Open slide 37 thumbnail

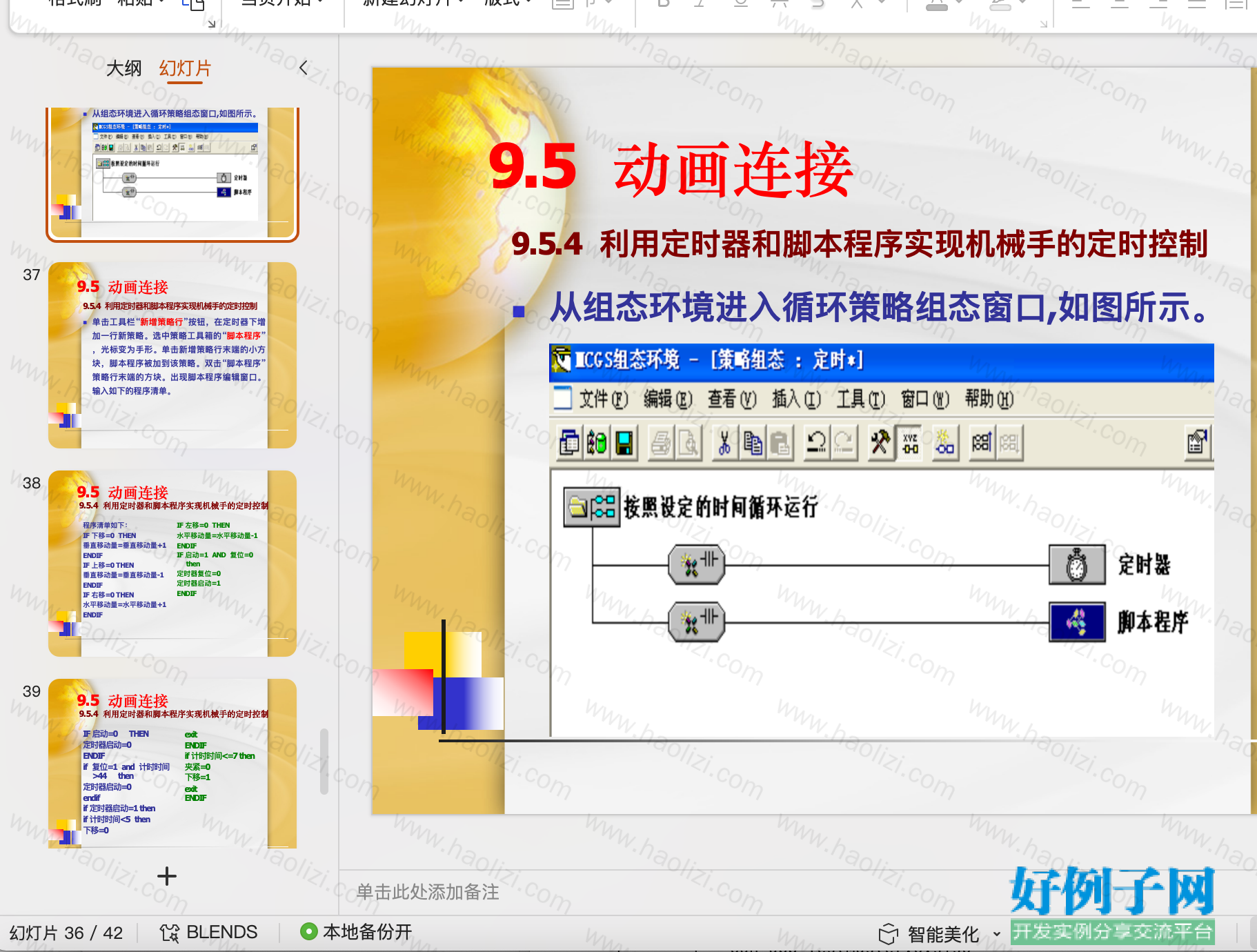click(172, 355)
